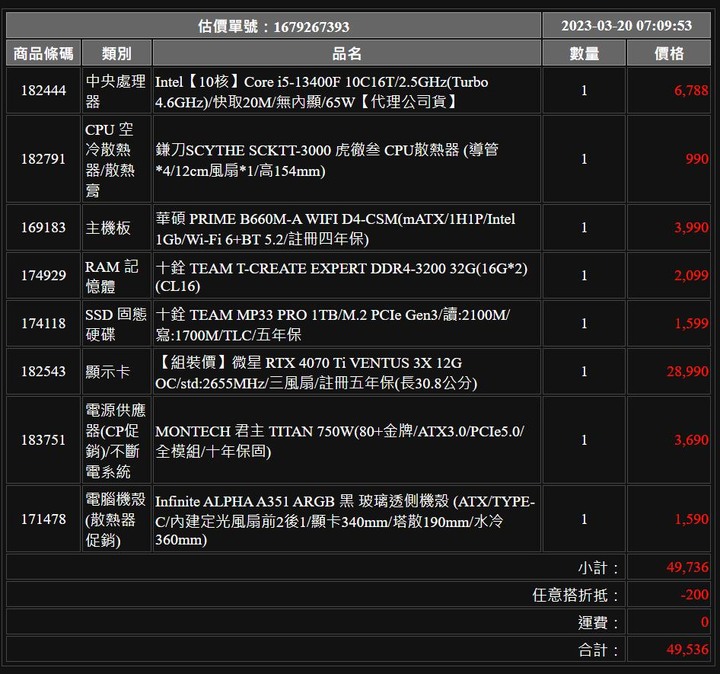Viewport: 720px width, 674px height.
Task: Click the price 990
Action: click(x=697, y=159)
